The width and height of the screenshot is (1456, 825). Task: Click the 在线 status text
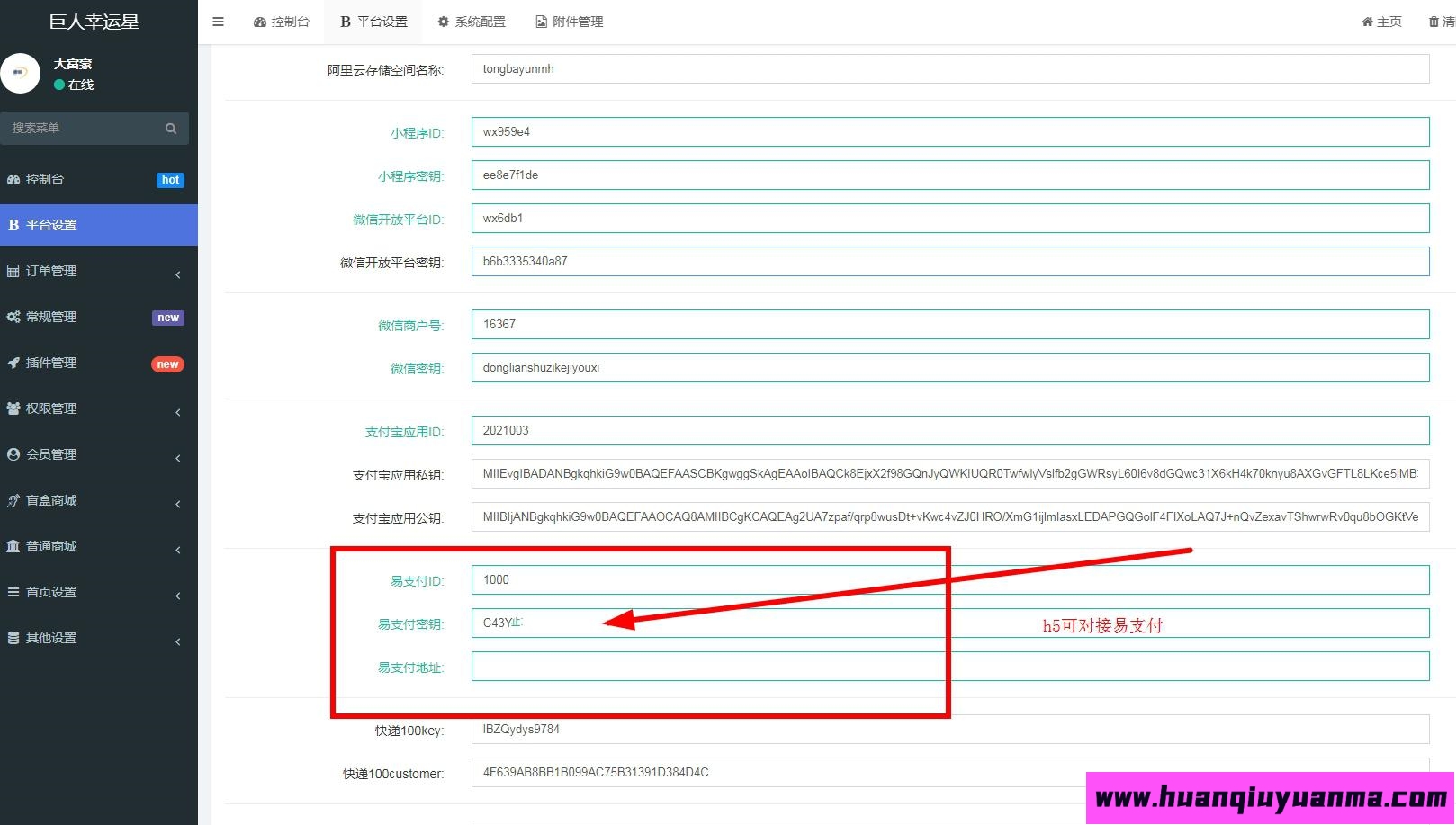click(81, 85)
